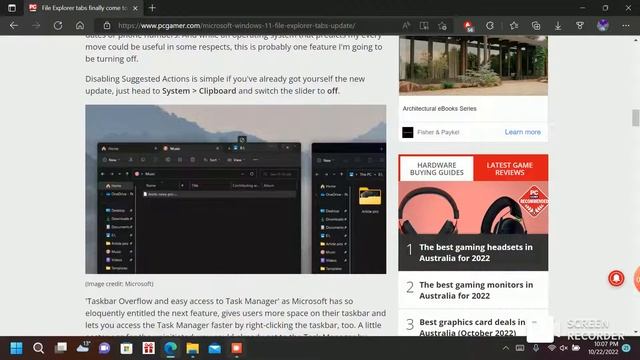Viewport: 640px width, 360px height.
Task: Open the Wi-Fi network tray icon
Action: [551, 348]
